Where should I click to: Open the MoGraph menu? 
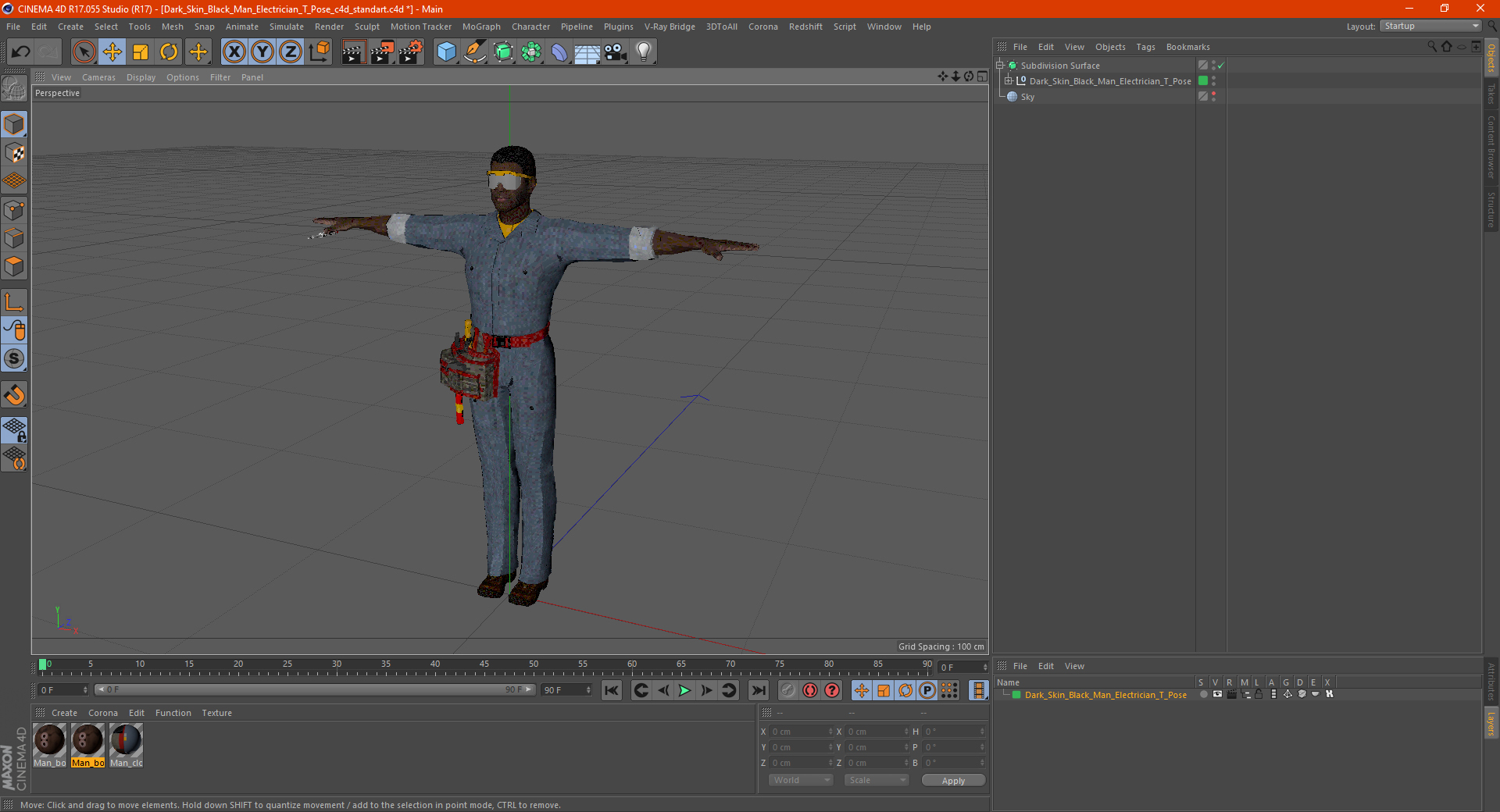tap(481, 27)
